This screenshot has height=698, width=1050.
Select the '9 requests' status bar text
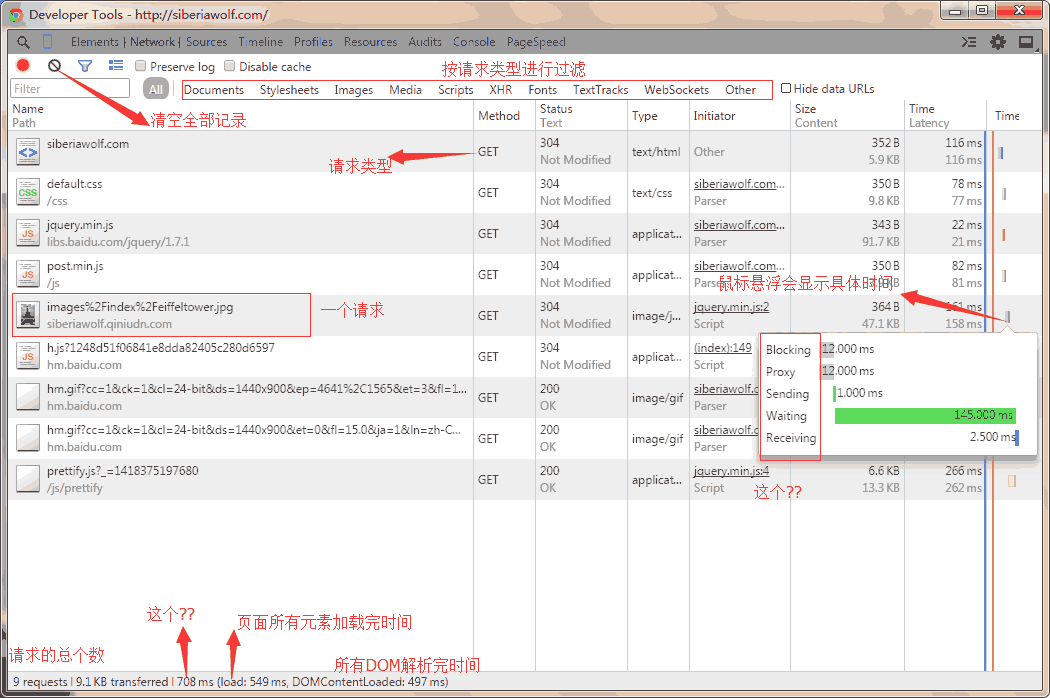(40, 682)
